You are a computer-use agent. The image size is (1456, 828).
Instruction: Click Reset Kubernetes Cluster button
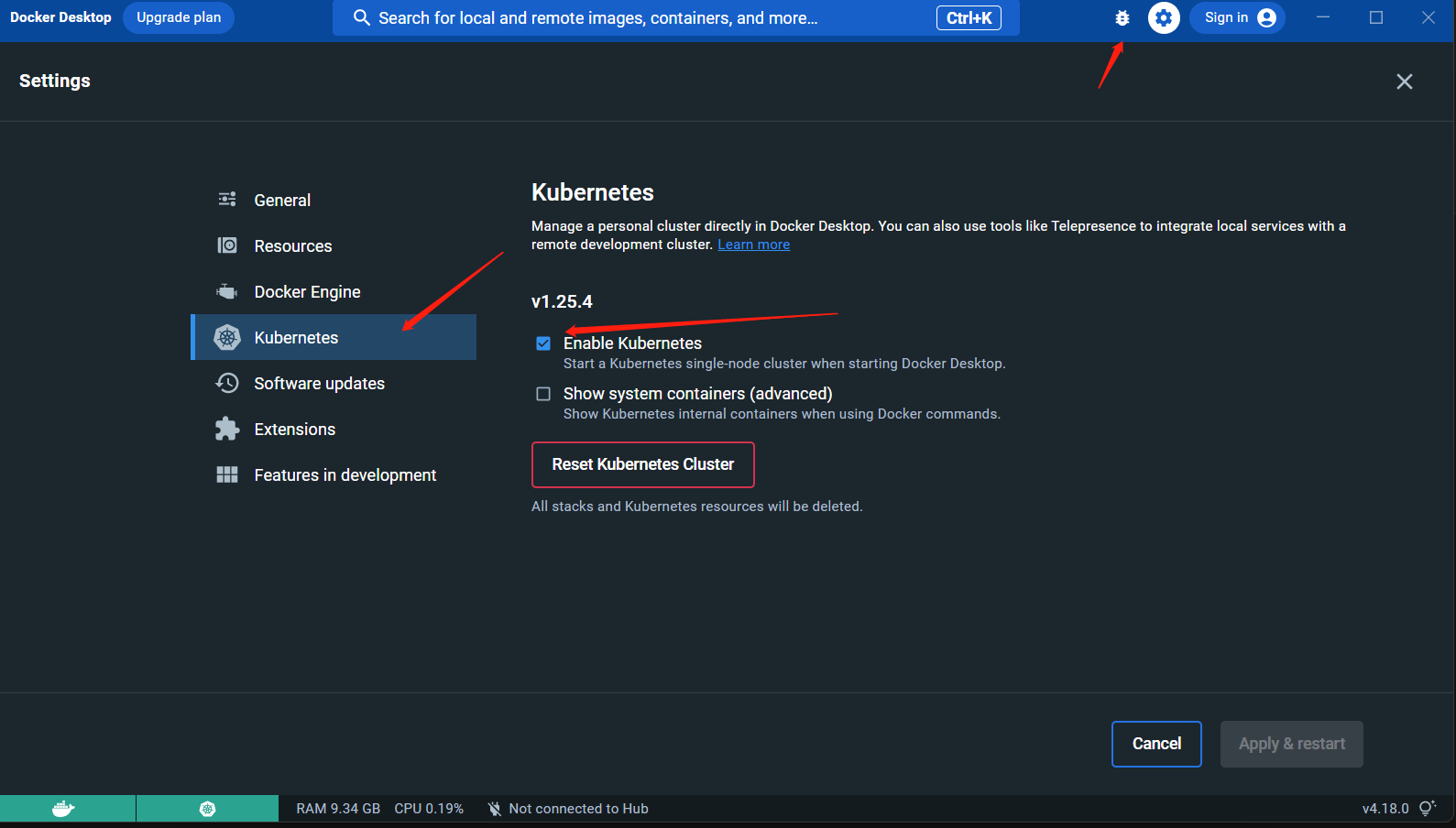tap(643, 464)
